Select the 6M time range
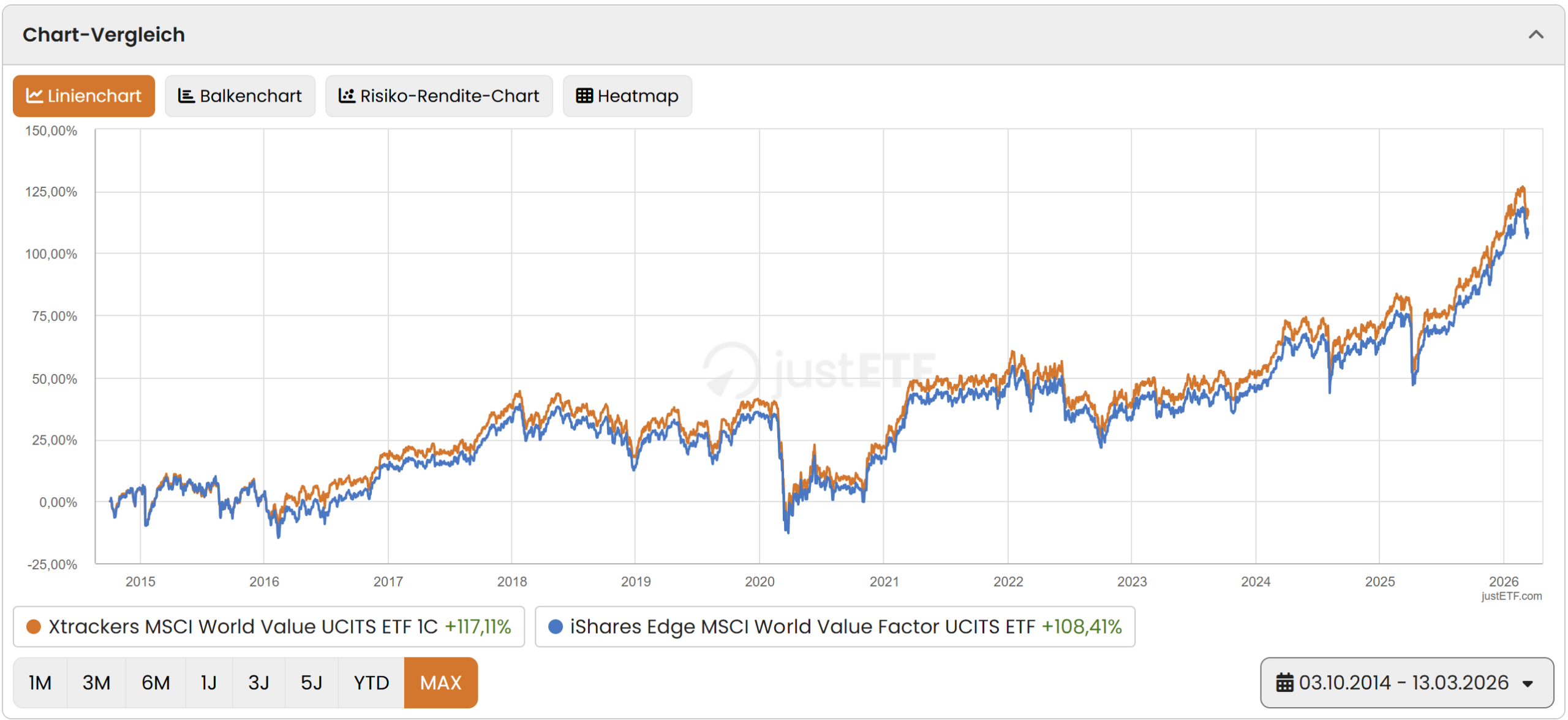 156,683
